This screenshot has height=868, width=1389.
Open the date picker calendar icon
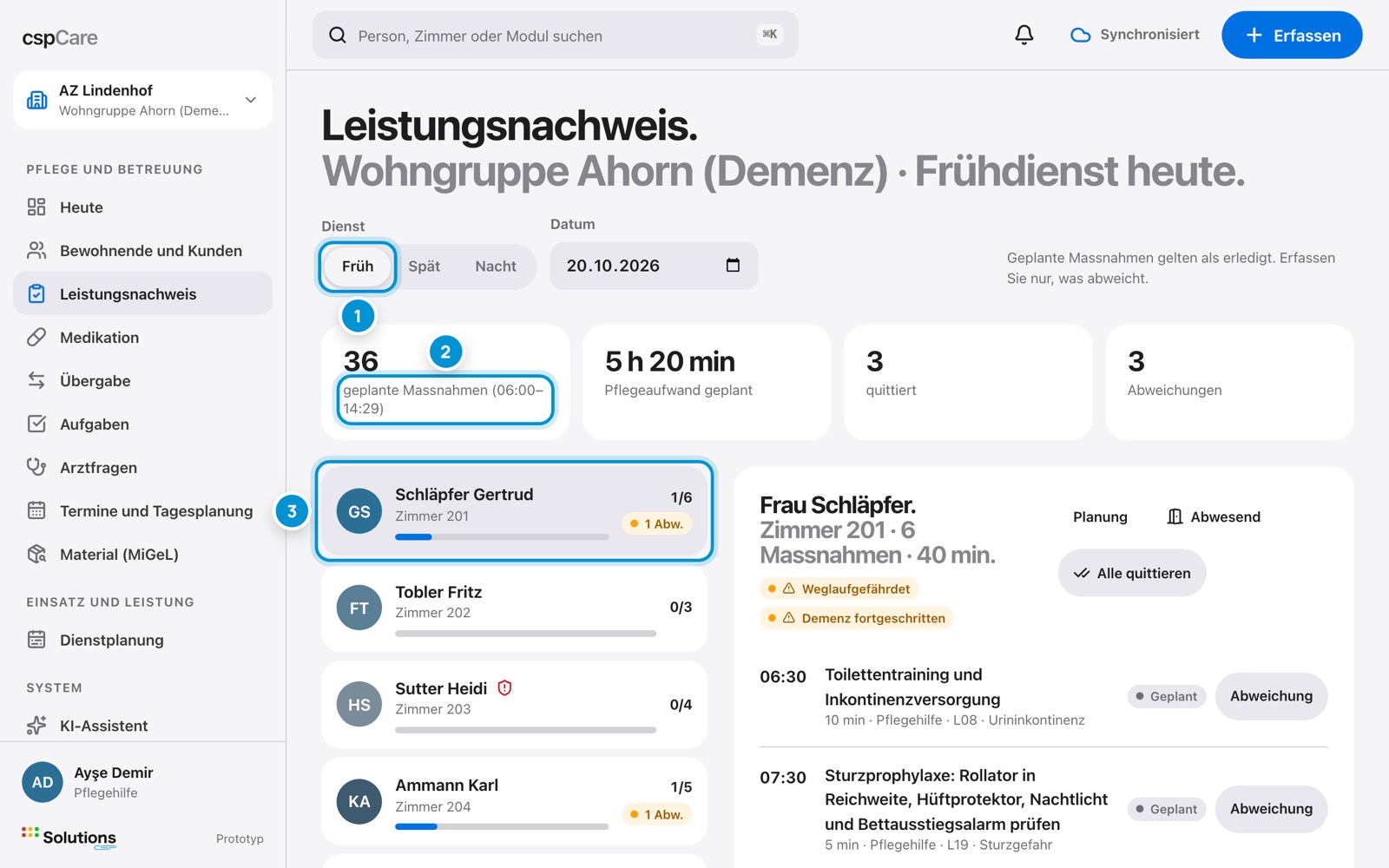(x=733, y=266)
